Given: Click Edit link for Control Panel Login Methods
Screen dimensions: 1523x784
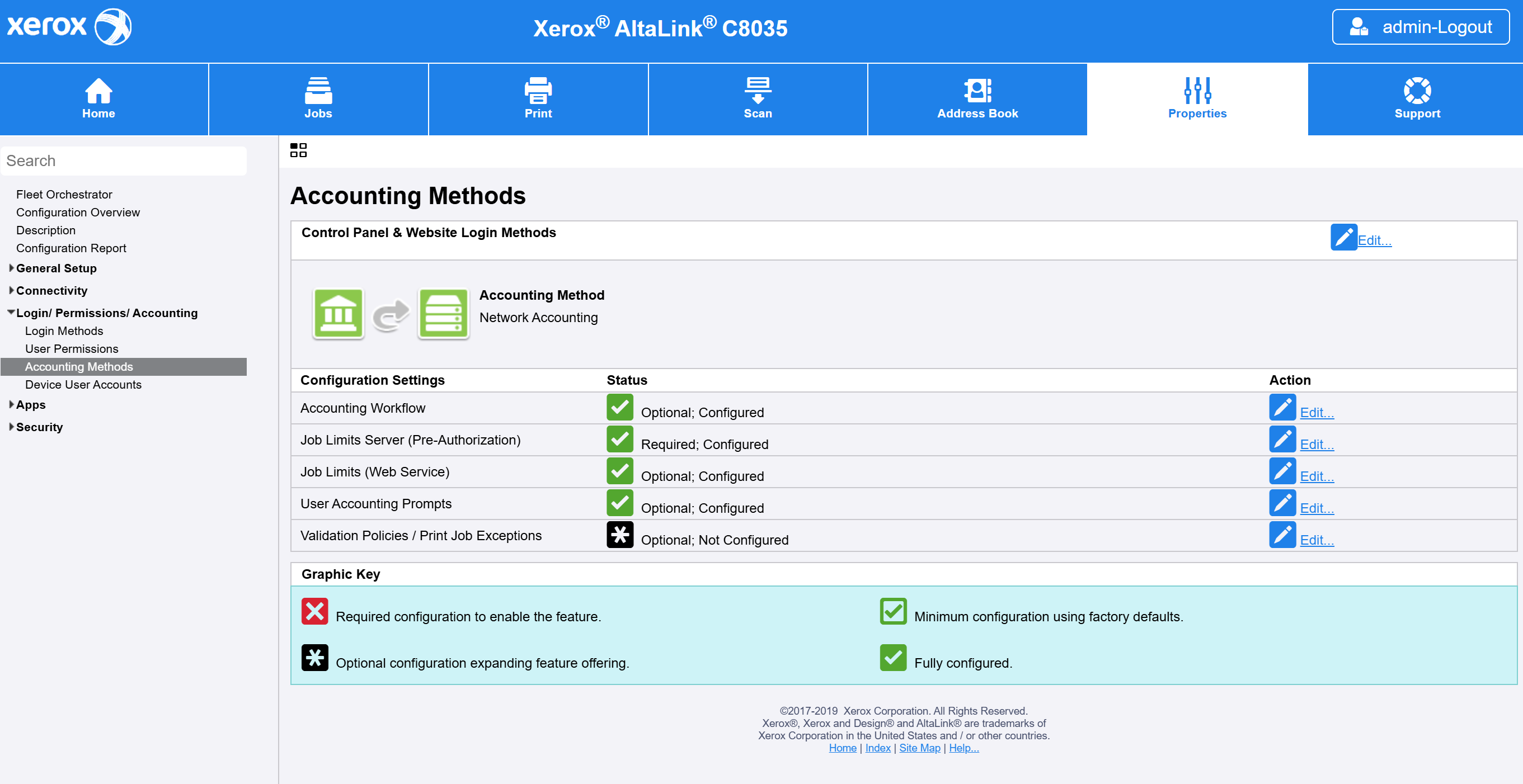Looking at the screenshot, I should pos(1375,240).
